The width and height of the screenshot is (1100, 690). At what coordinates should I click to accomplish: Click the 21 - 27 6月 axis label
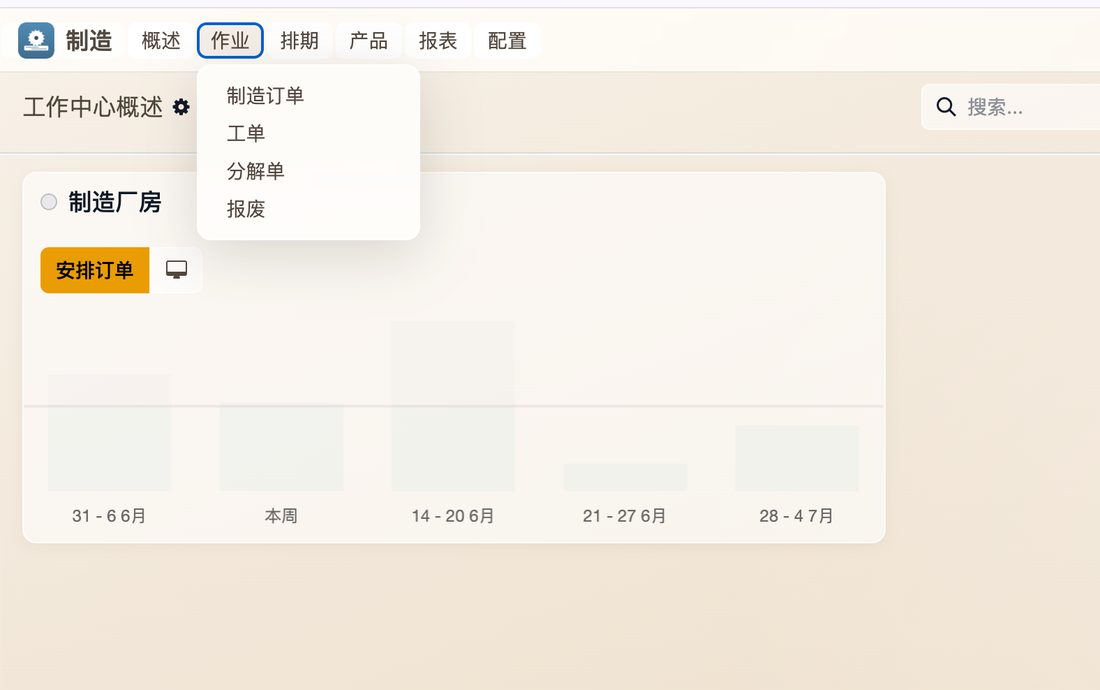tap(625, 516)
